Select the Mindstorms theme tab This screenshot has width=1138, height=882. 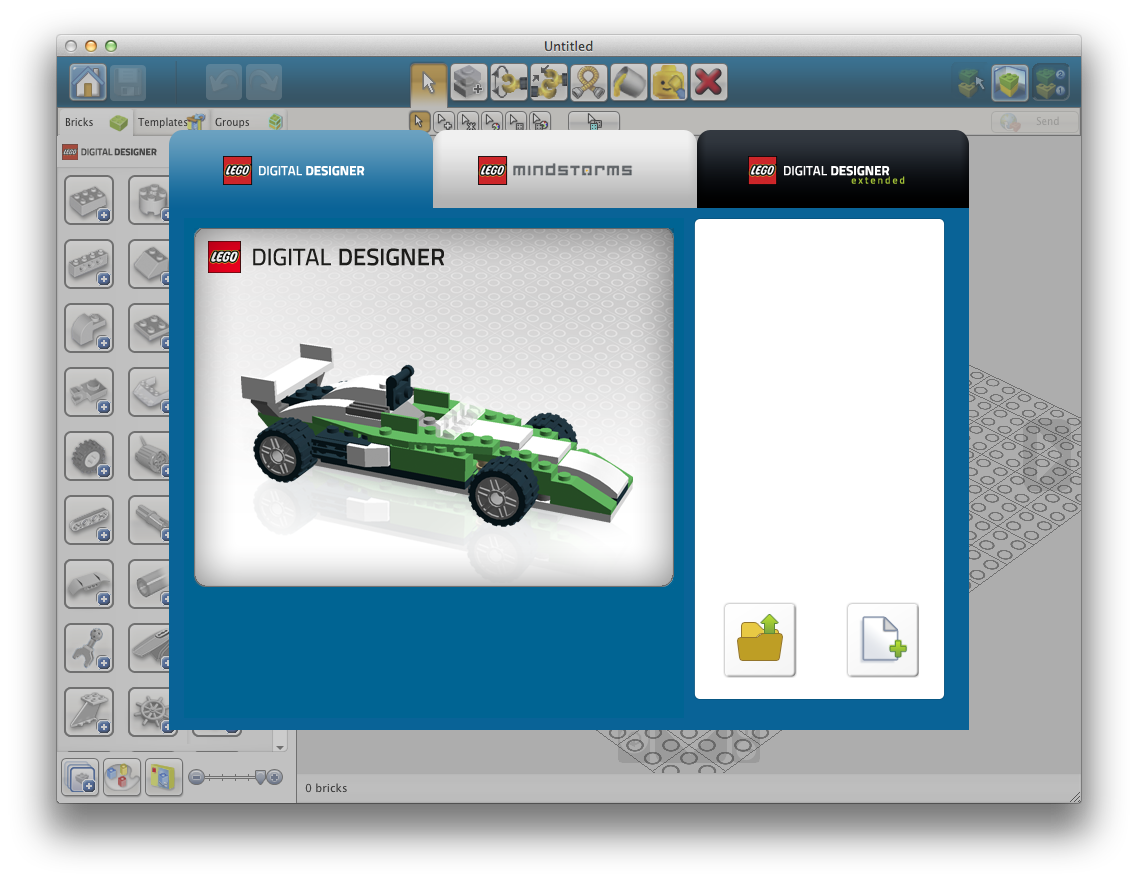[564, 170]
